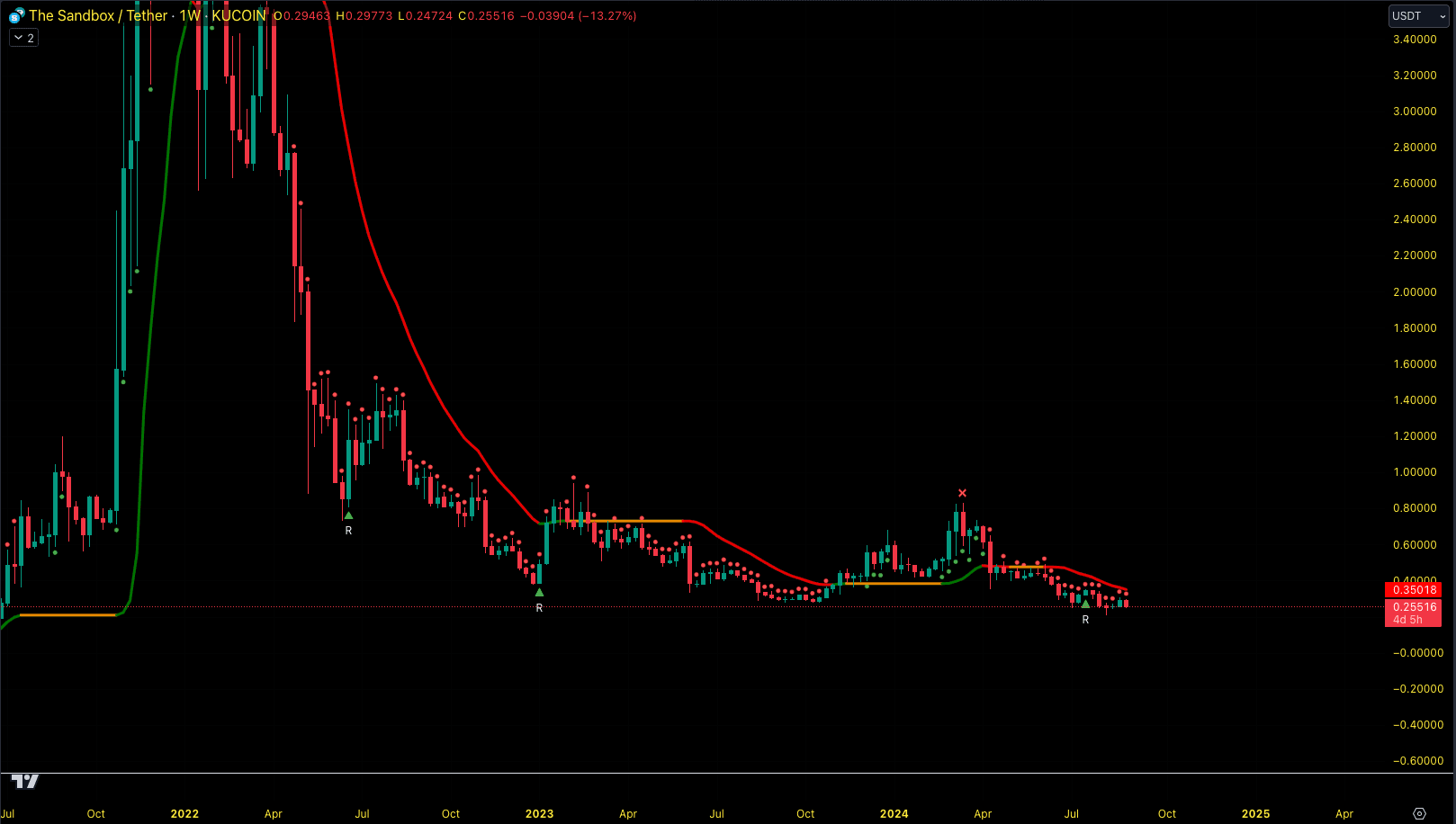The width and height of the screenshot is (1456, 824).
Task: Click the current price label 0.25516
Action: point(1414,607)
